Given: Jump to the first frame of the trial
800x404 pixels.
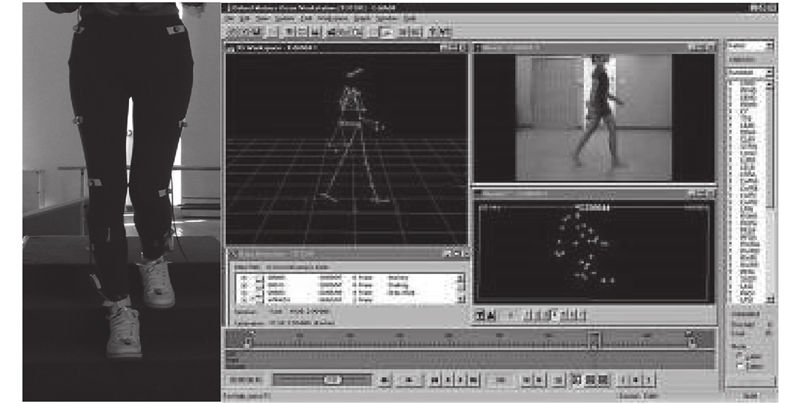Looking at the screenshot, I should [x=435, y=380].
